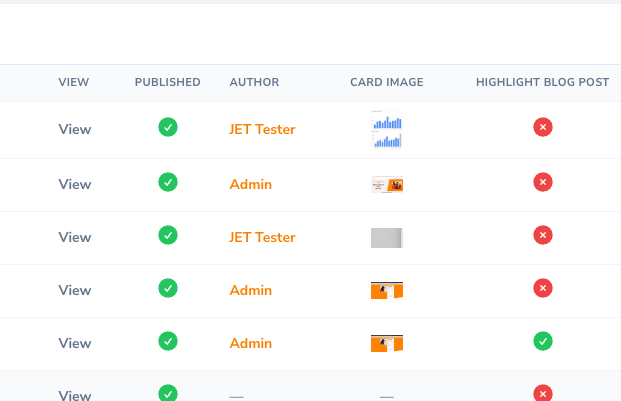Image resolution: width=621 pixels, height=401 pixels.
Task: Click the green Published checkmark in the first row
Action: pyautogui.click(x=168, y=127)
